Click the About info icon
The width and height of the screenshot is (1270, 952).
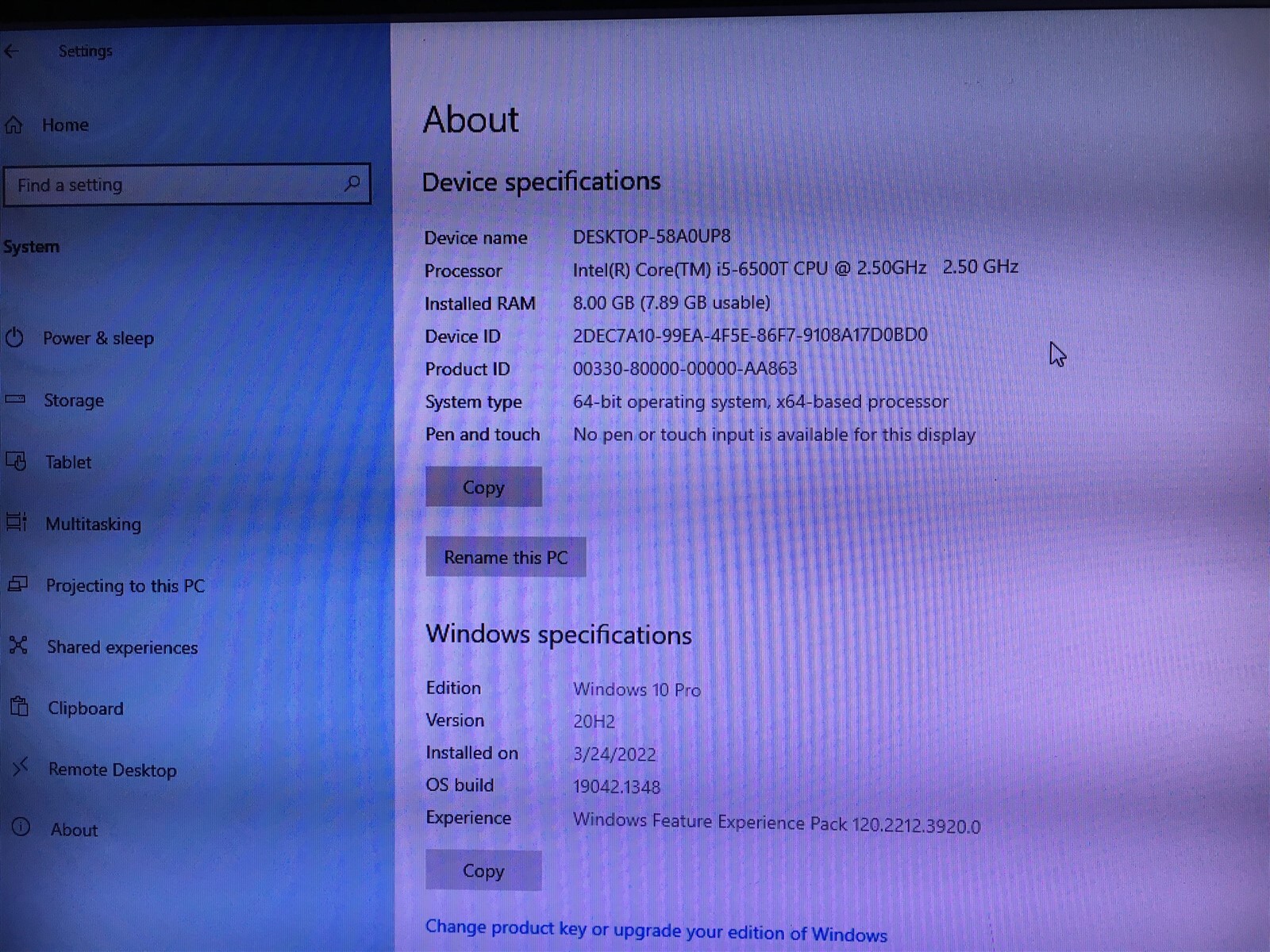(21, 827)
